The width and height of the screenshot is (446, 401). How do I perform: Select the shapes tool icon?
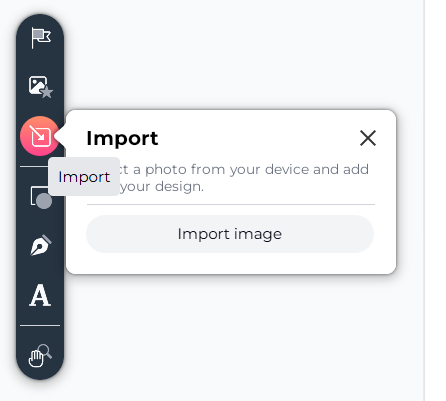tap(41, 197)
